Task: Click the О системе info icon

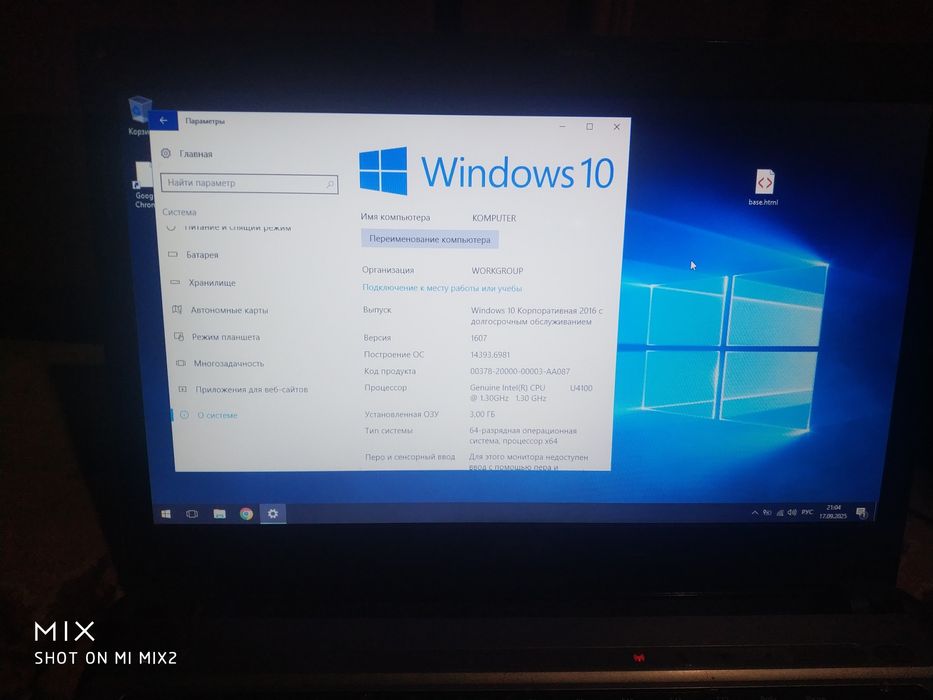Action: coord(184,415)
